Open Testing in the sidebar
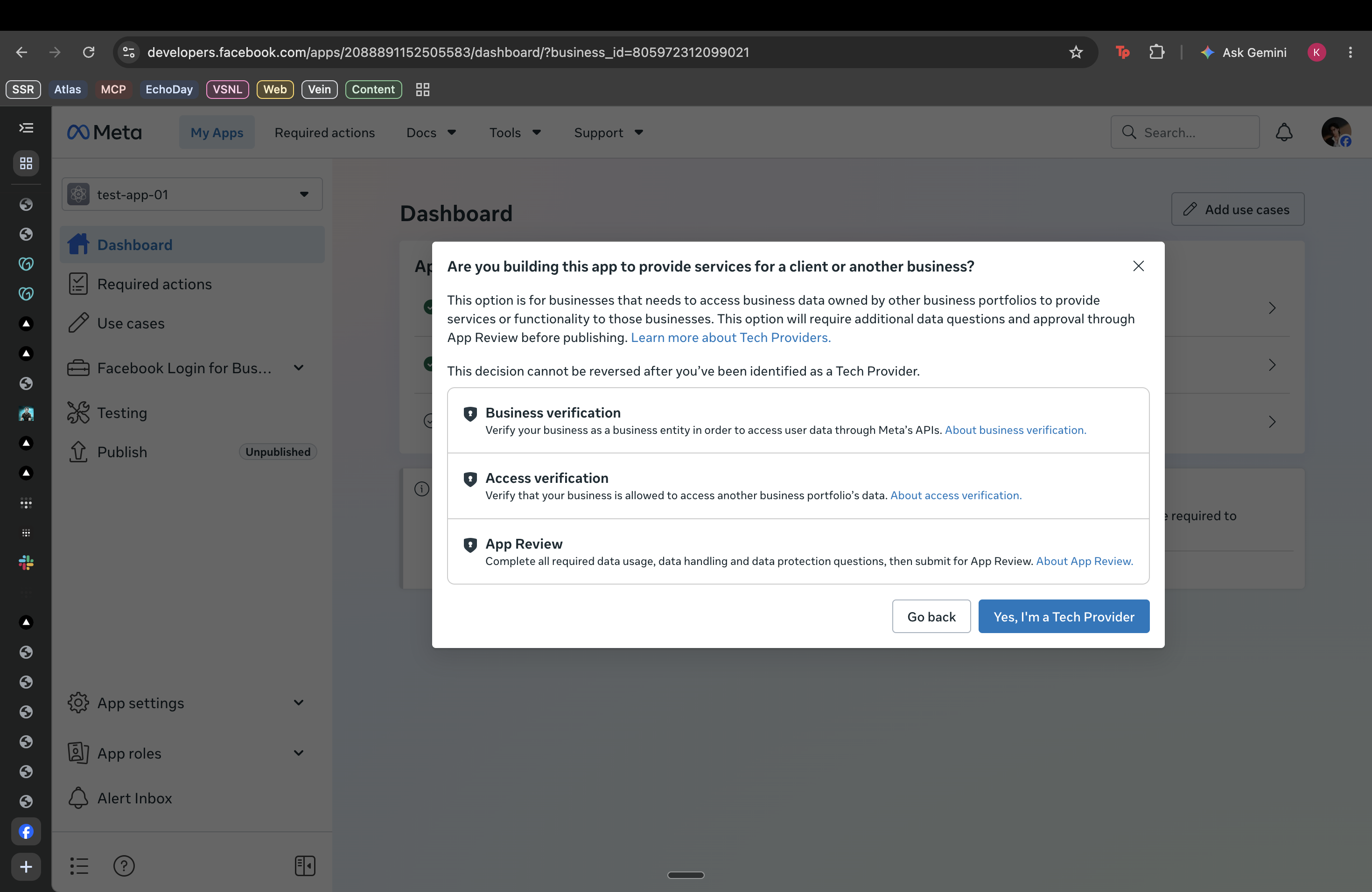The image size is (1372, 892). pos(192,412)
